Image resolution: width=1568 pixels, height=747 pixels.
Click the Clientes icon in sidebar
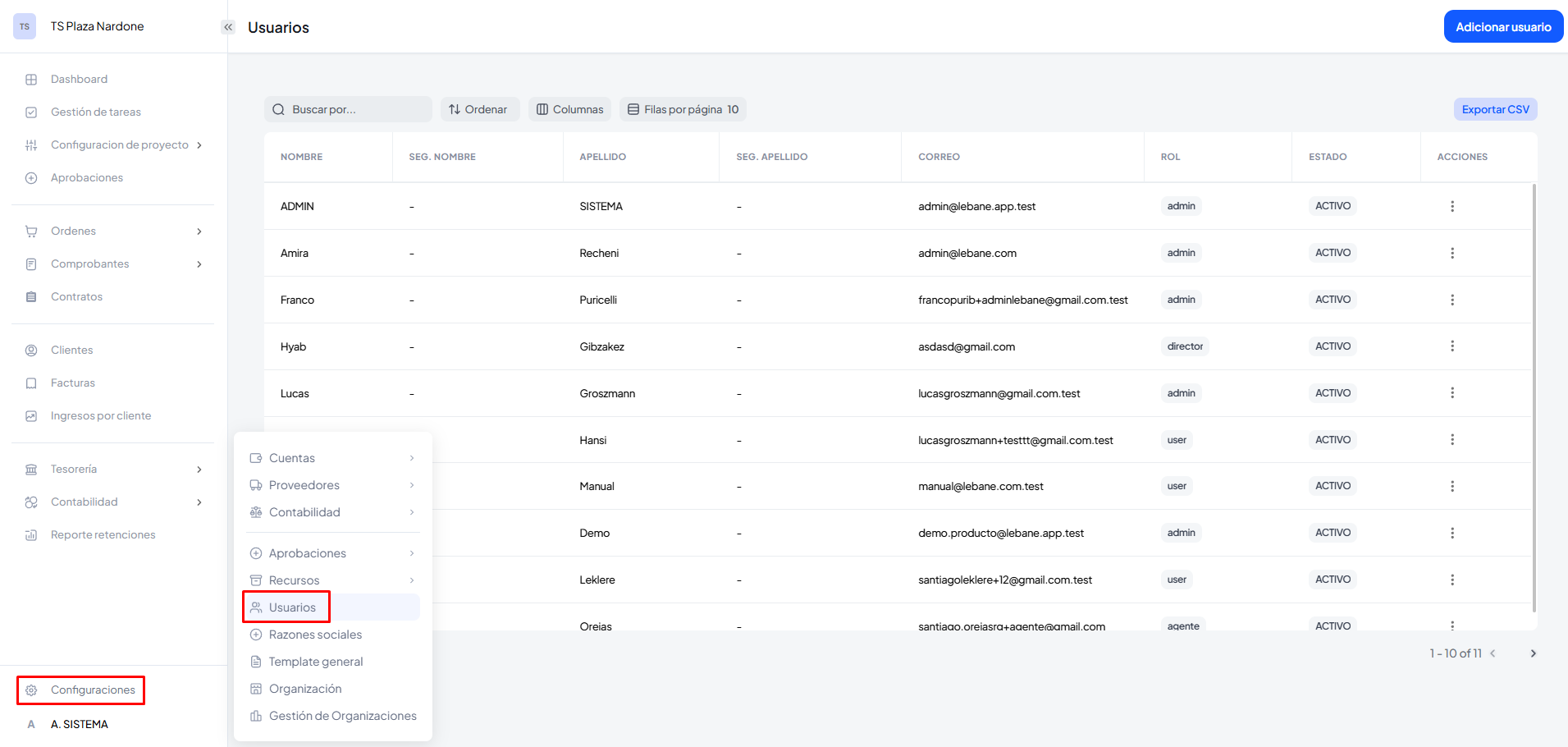click(x=31, y=351)
